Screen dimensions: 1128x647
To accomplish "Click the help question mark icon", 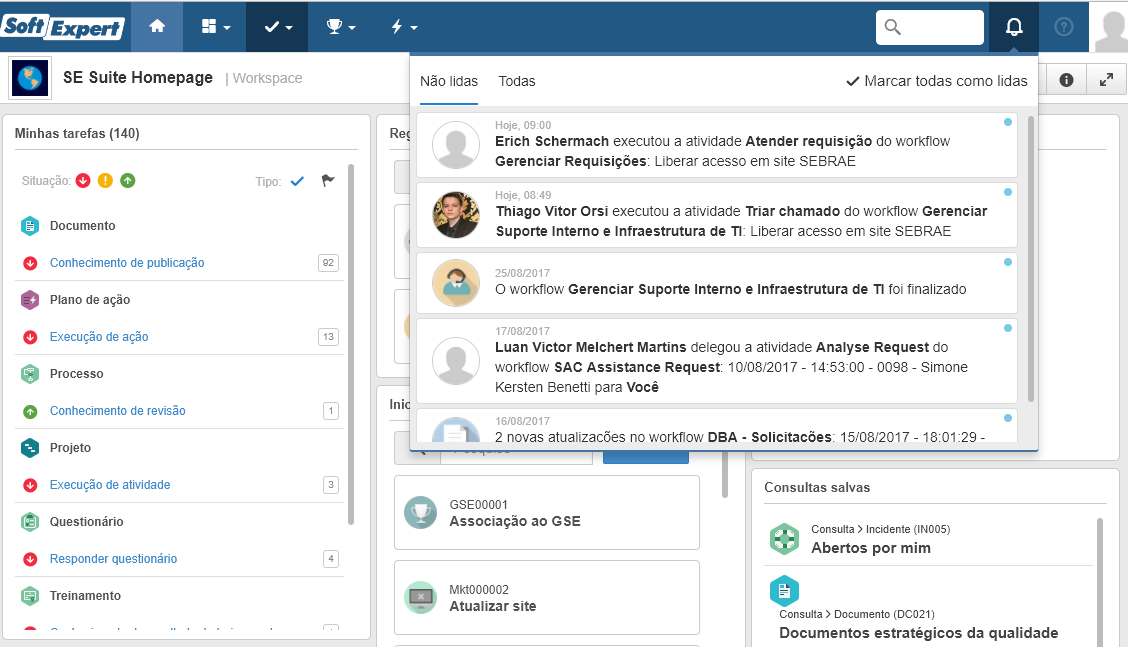I will click(1063, 27).
